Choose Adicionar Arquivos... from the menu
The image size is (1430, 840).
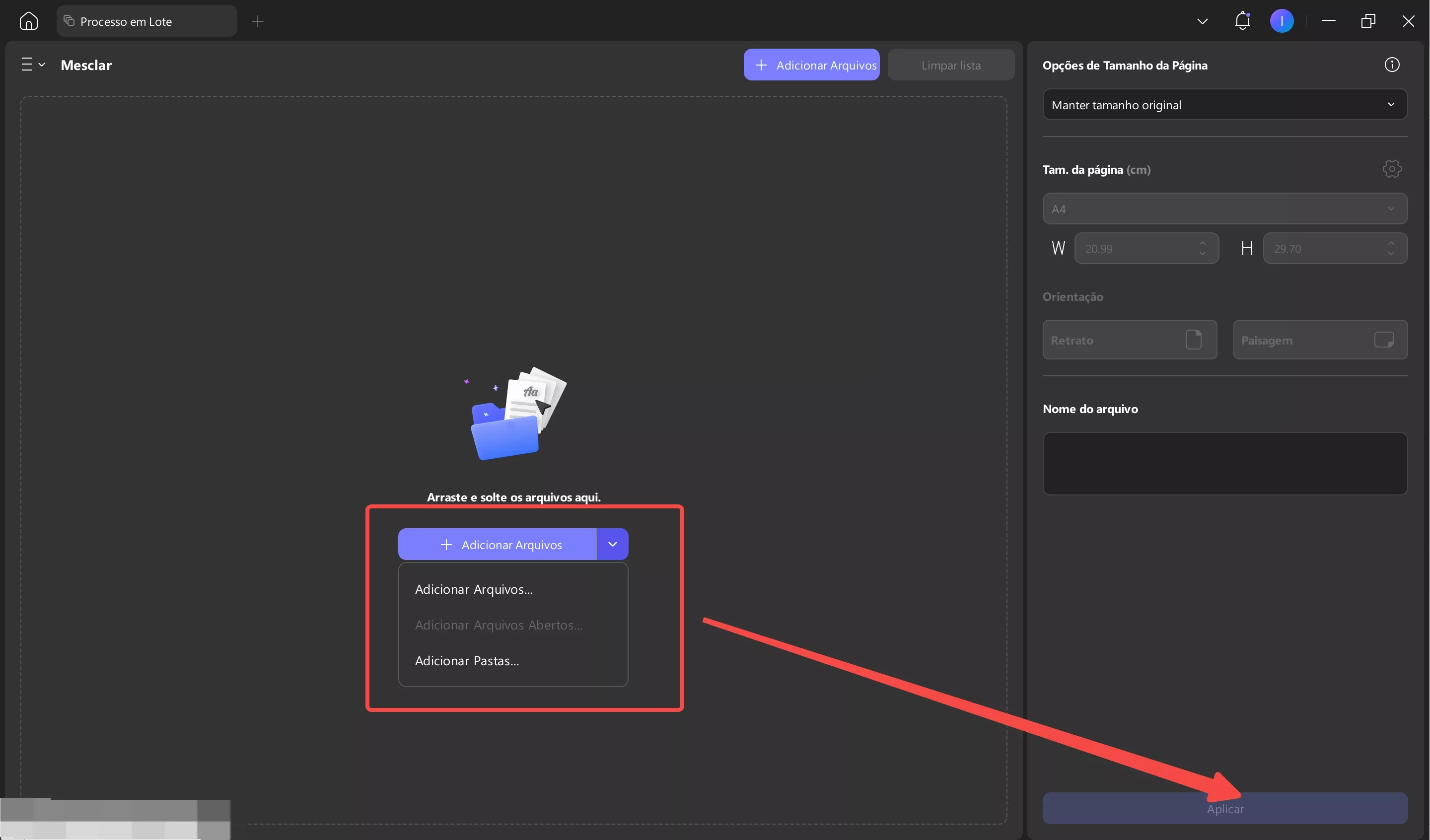[x=474, y=589]
